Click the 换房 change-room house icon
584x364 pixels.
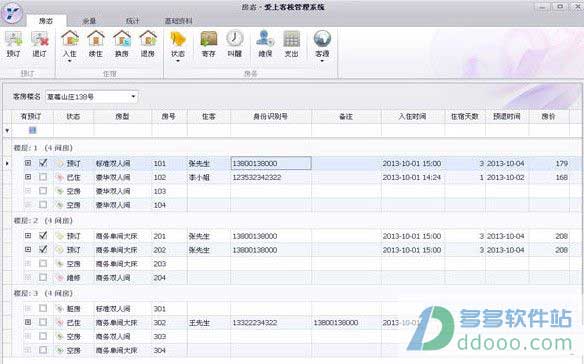[x=122, y=39]
